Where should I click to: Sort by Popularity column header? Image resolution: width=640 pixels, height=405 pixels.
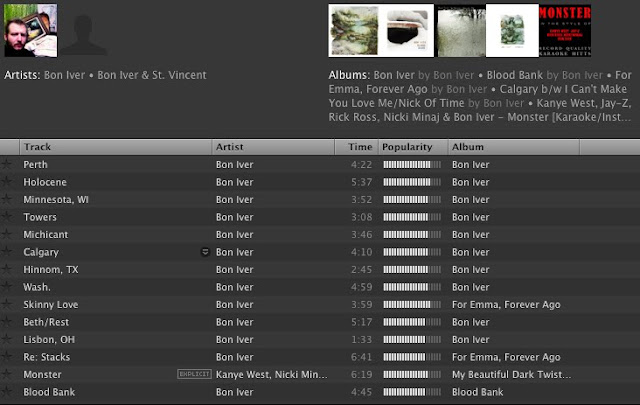click(x=413, y=147)
